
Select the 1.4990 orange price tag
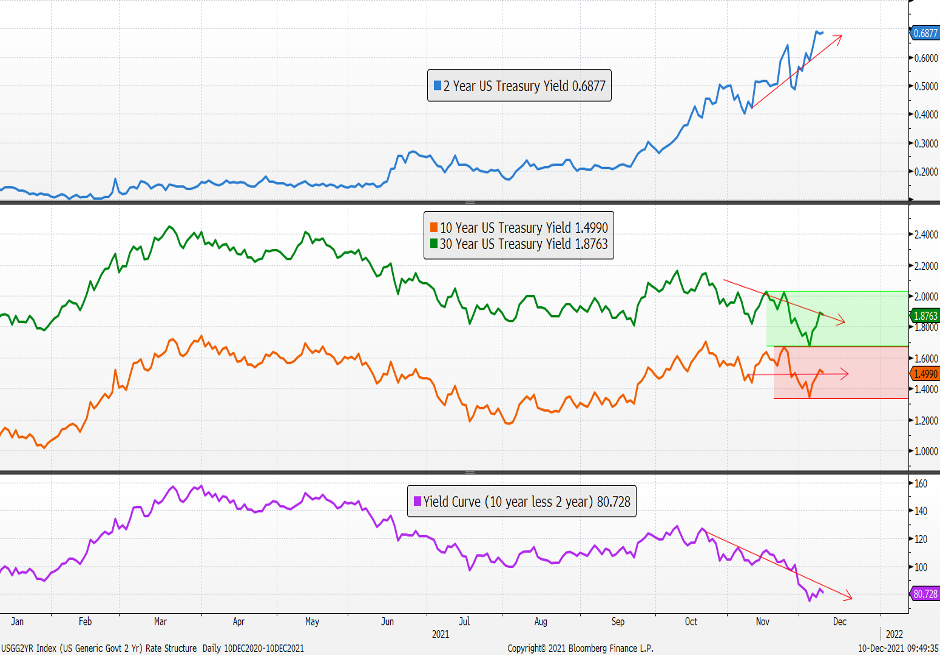(925, 373)
